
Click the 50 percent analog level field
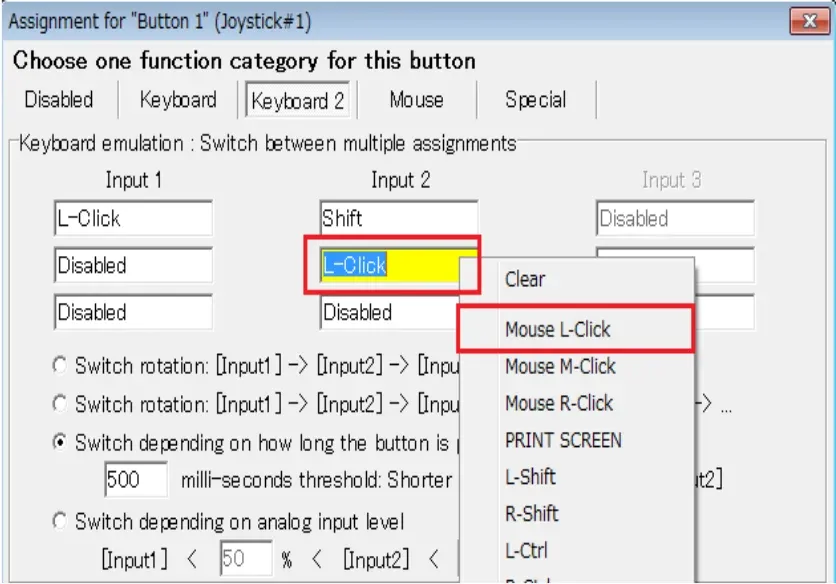246,558
